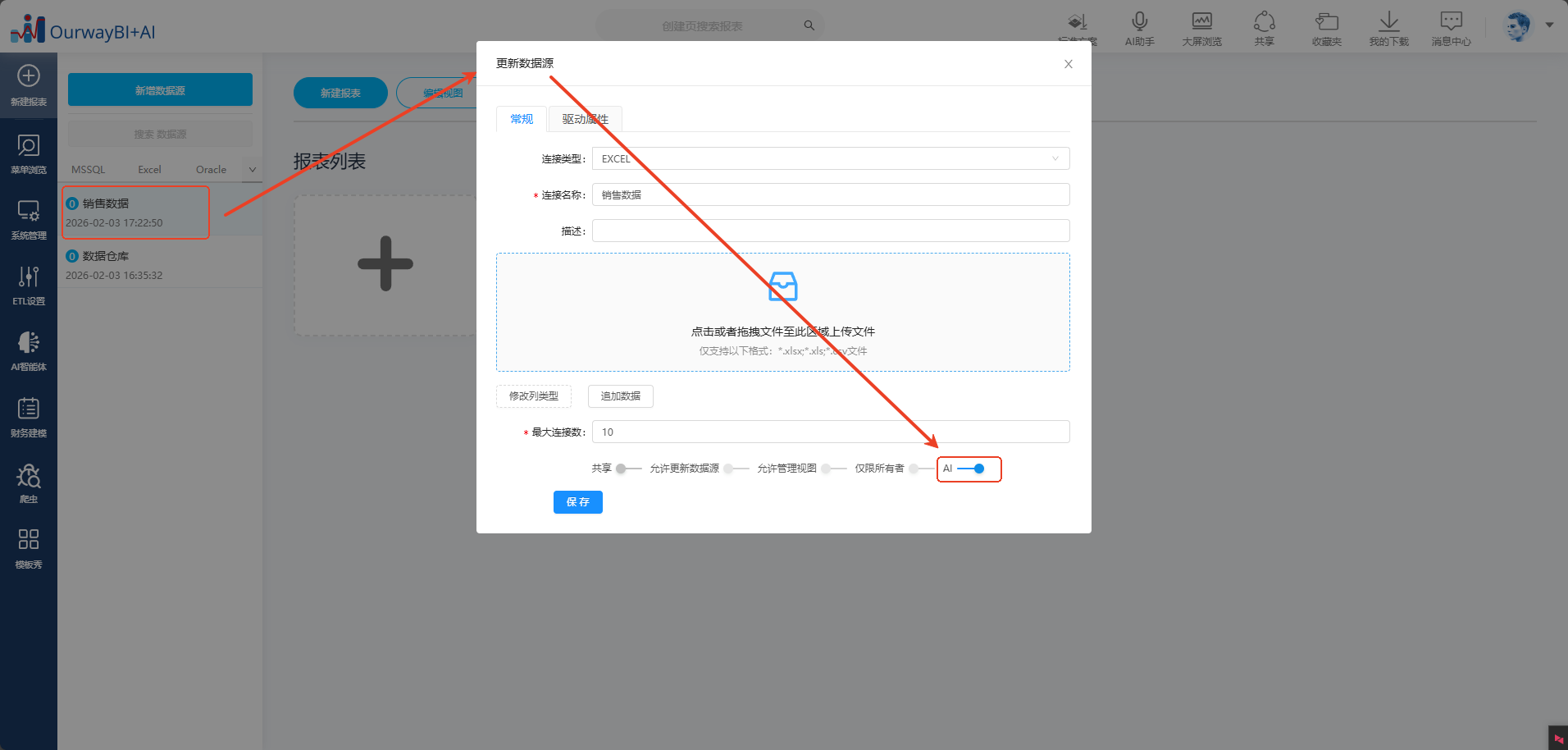Screen dimensions: 1568x750
Task: Open 我的下载 downloads icon
Action: tap(1388, 29)
